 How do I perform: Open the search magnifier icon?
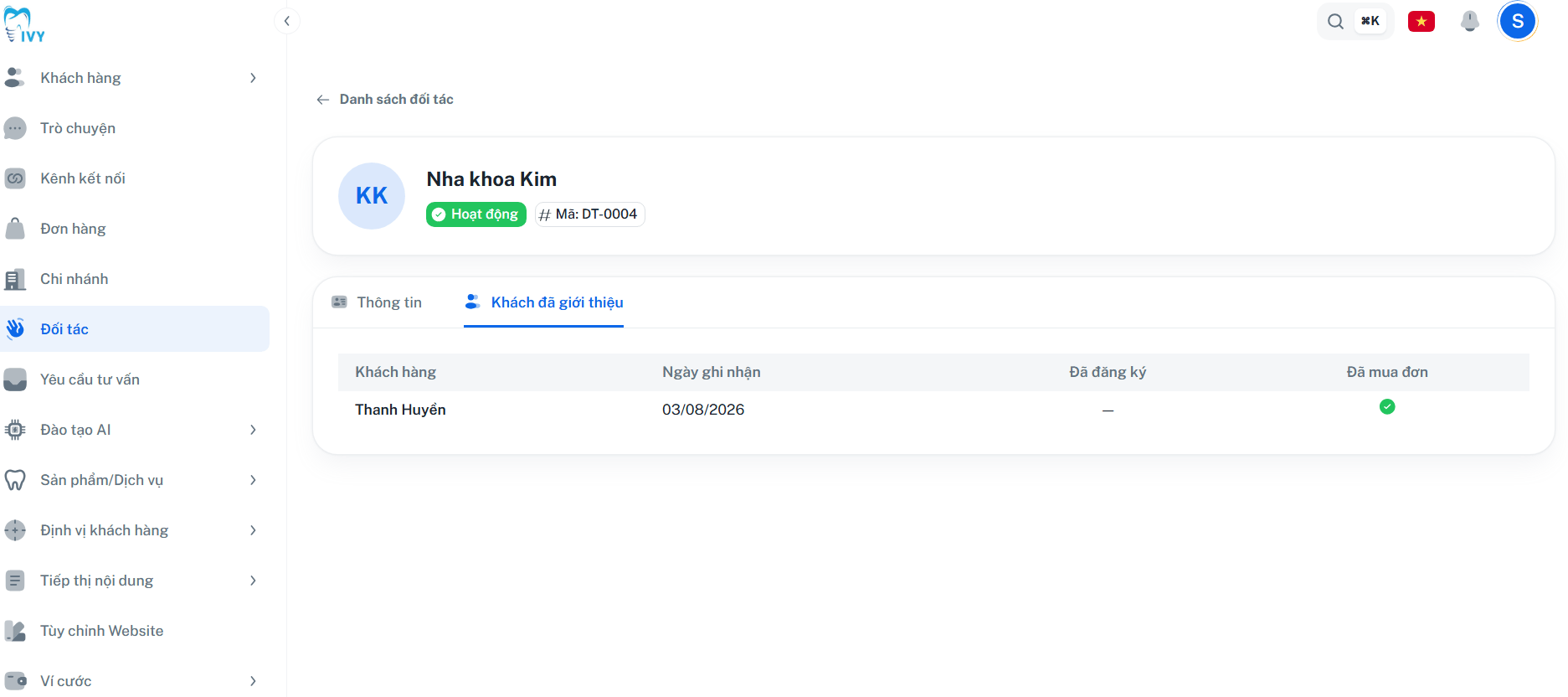(x=1335, y=21)
